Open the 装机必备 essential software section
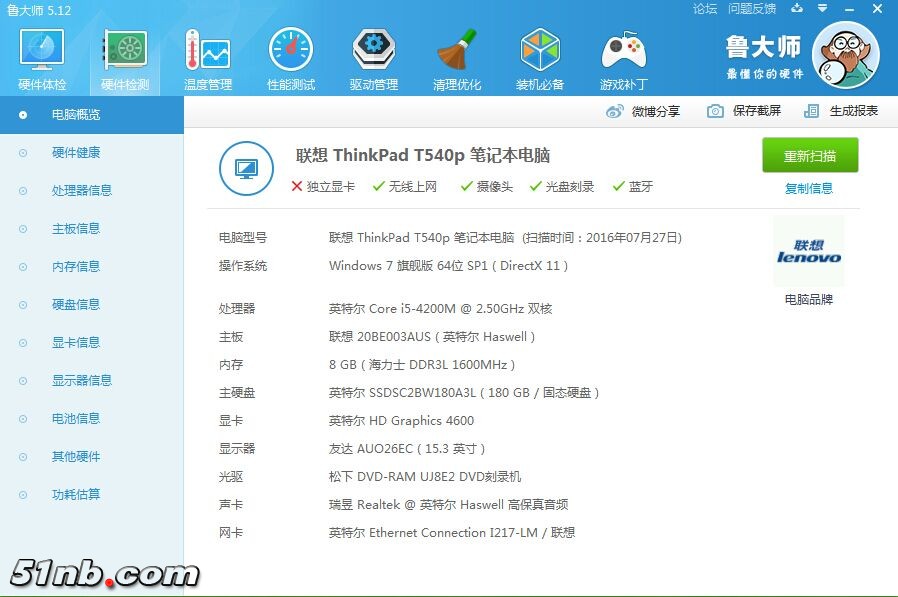This screenshot has height=597, width=898. [540, 55]
